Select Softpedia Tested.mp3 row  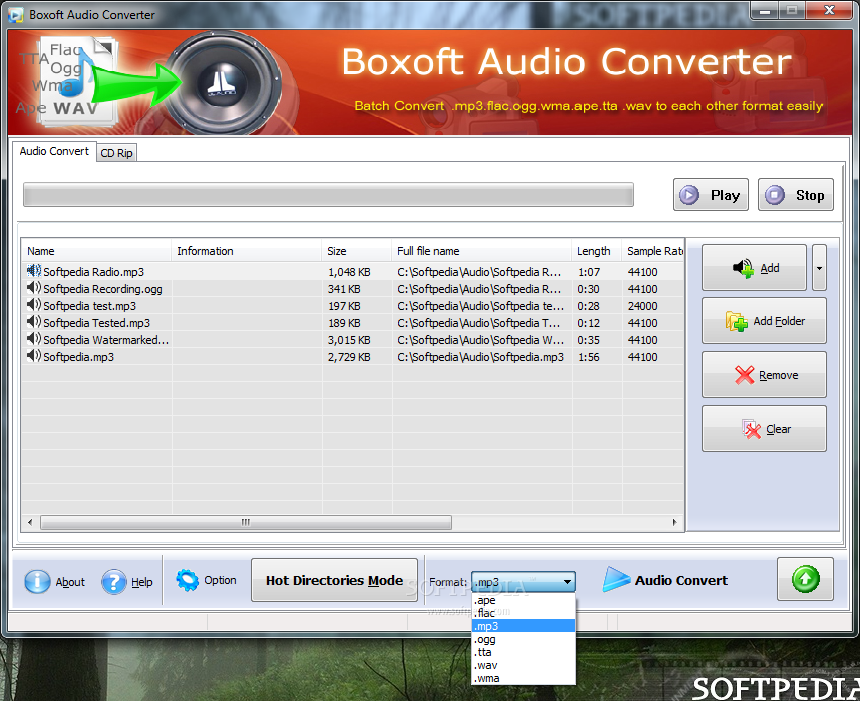tap(352, 323)
